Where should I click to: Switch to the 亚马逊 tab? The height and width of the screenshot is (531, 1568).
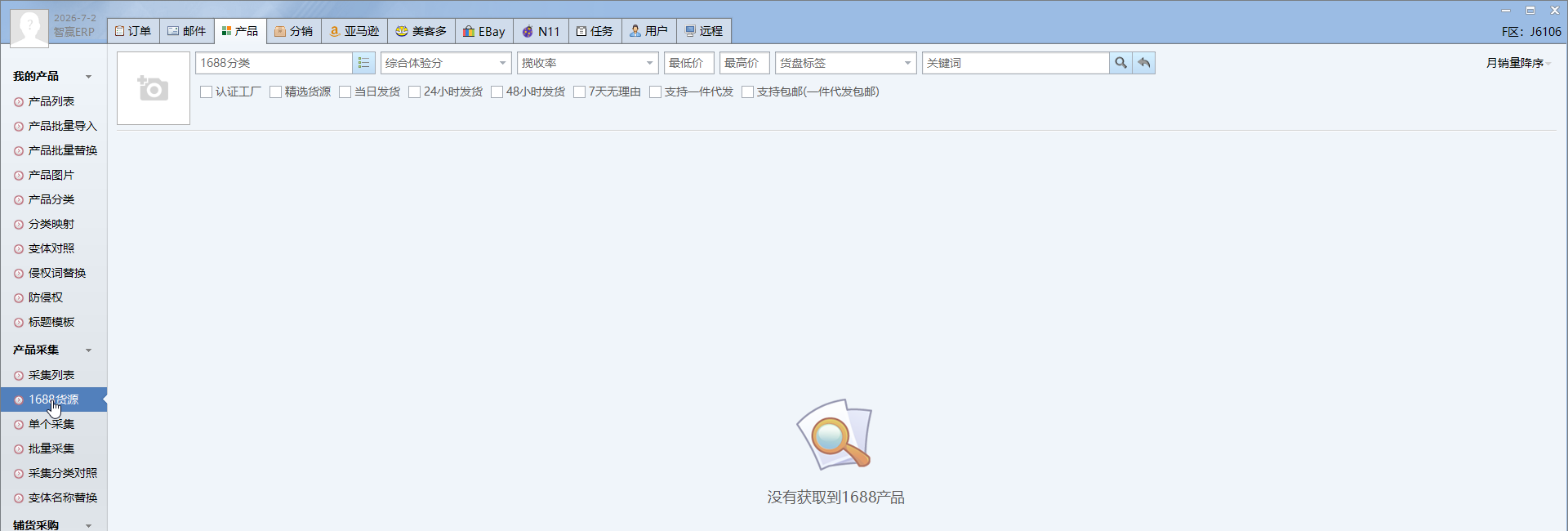pos(354,31)
